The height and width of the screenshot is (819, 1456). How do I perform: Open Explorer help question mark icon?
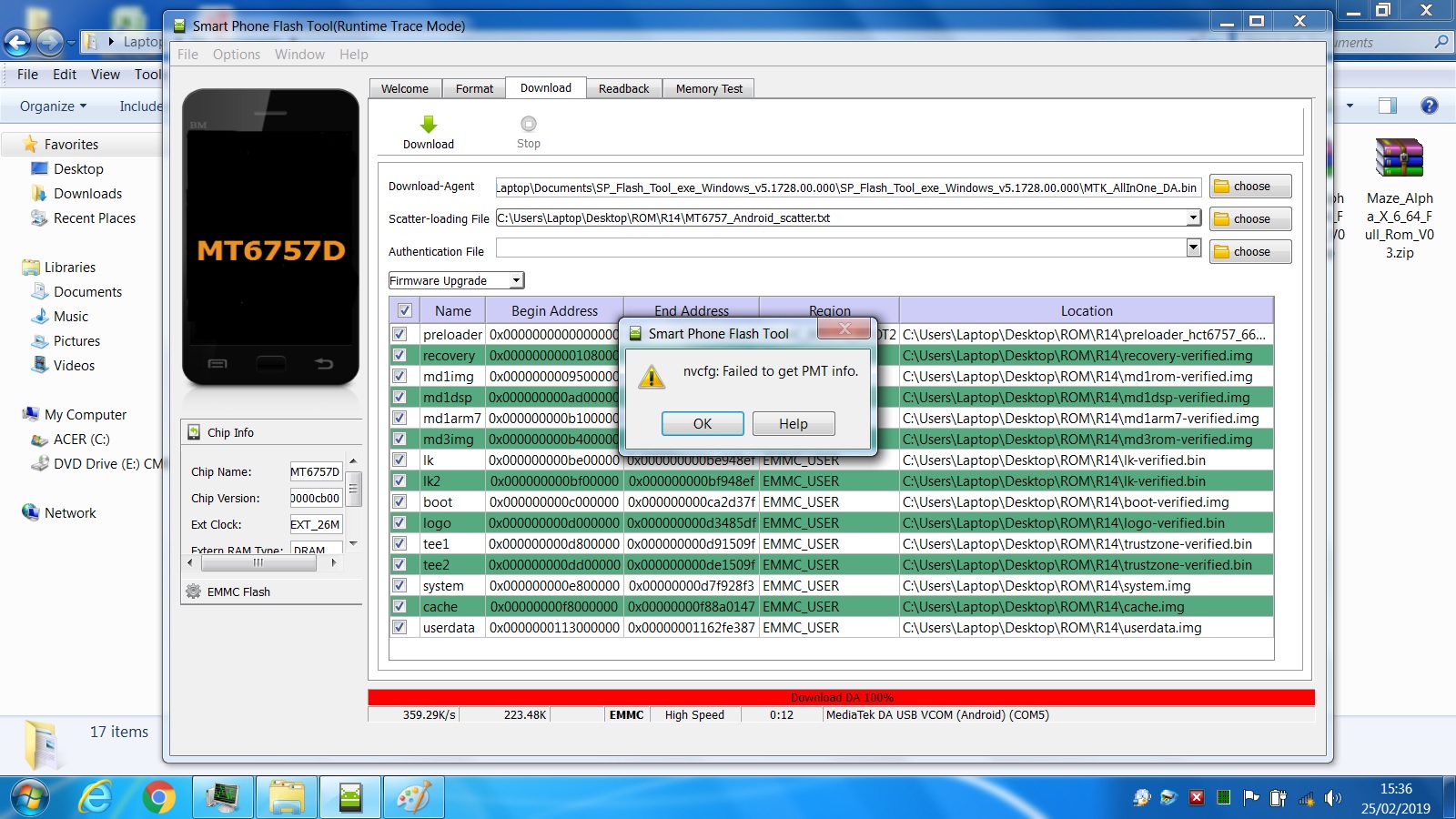coord(1430,106)
